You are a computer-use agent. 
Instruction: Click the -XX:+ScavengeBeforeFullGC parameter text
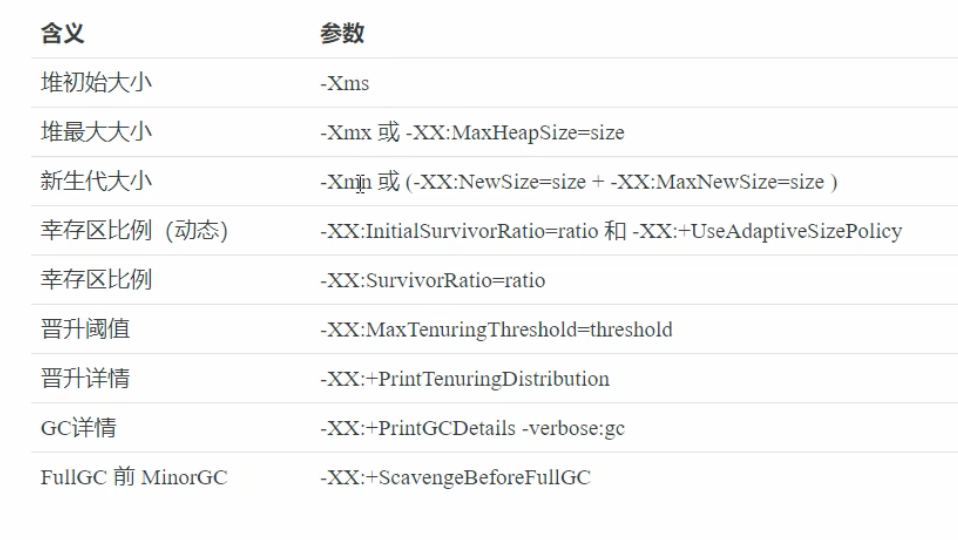455,479
